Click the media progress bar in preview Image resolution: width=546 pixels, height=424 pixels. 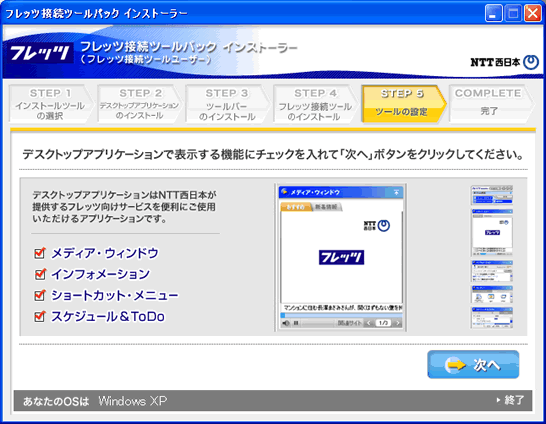coord(341,315)
